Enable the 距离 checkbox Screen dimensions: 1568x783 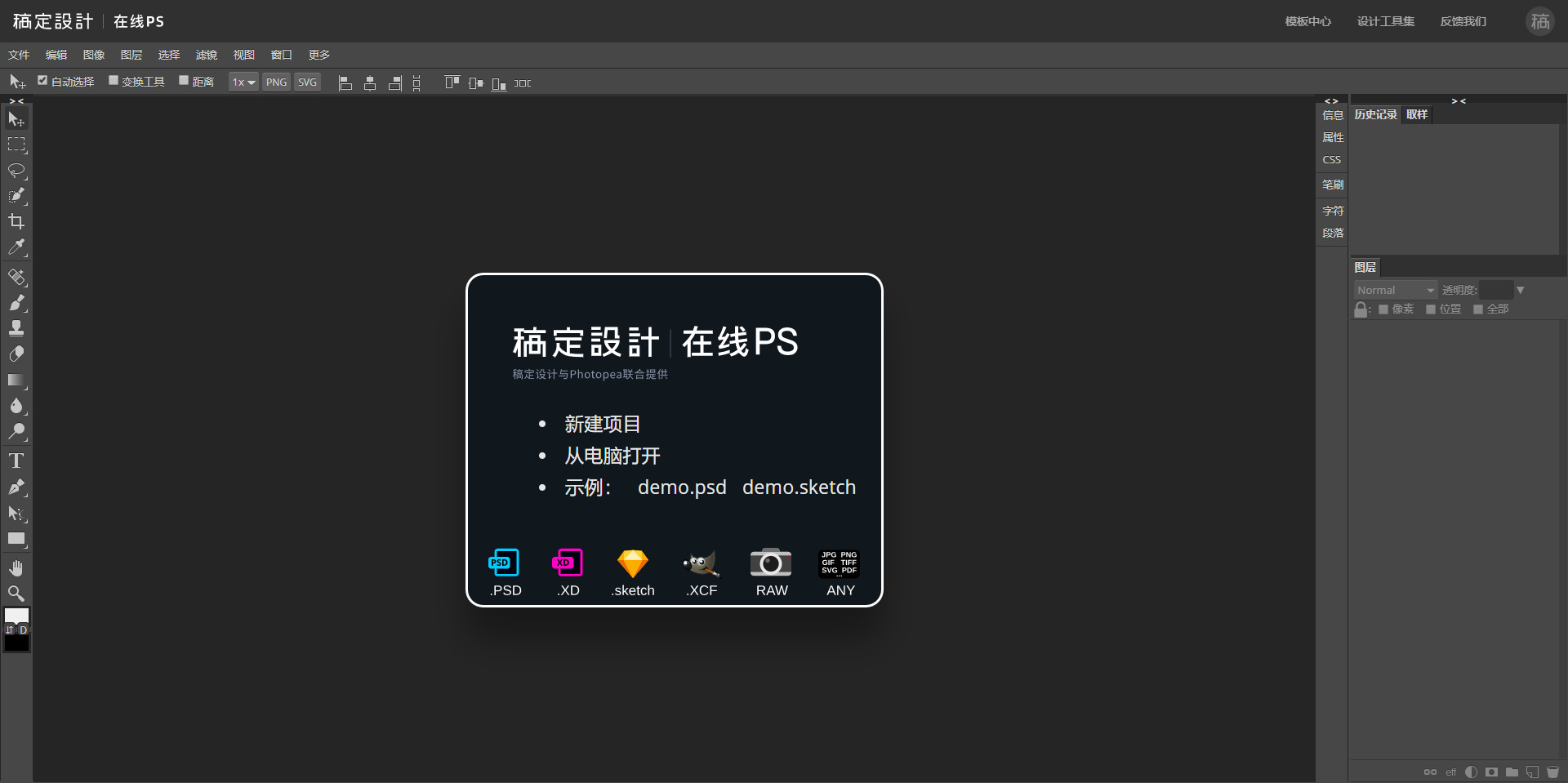184,81
